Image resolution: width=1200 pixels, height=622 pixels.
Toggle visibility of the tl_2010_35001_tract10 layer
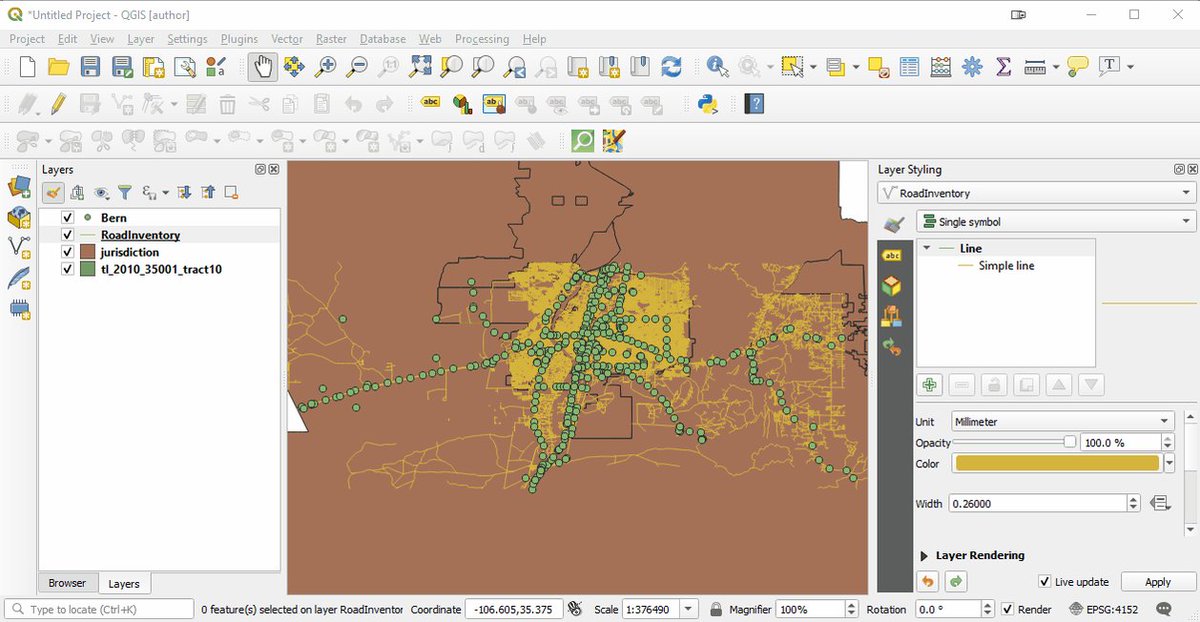tap(68, 269)
